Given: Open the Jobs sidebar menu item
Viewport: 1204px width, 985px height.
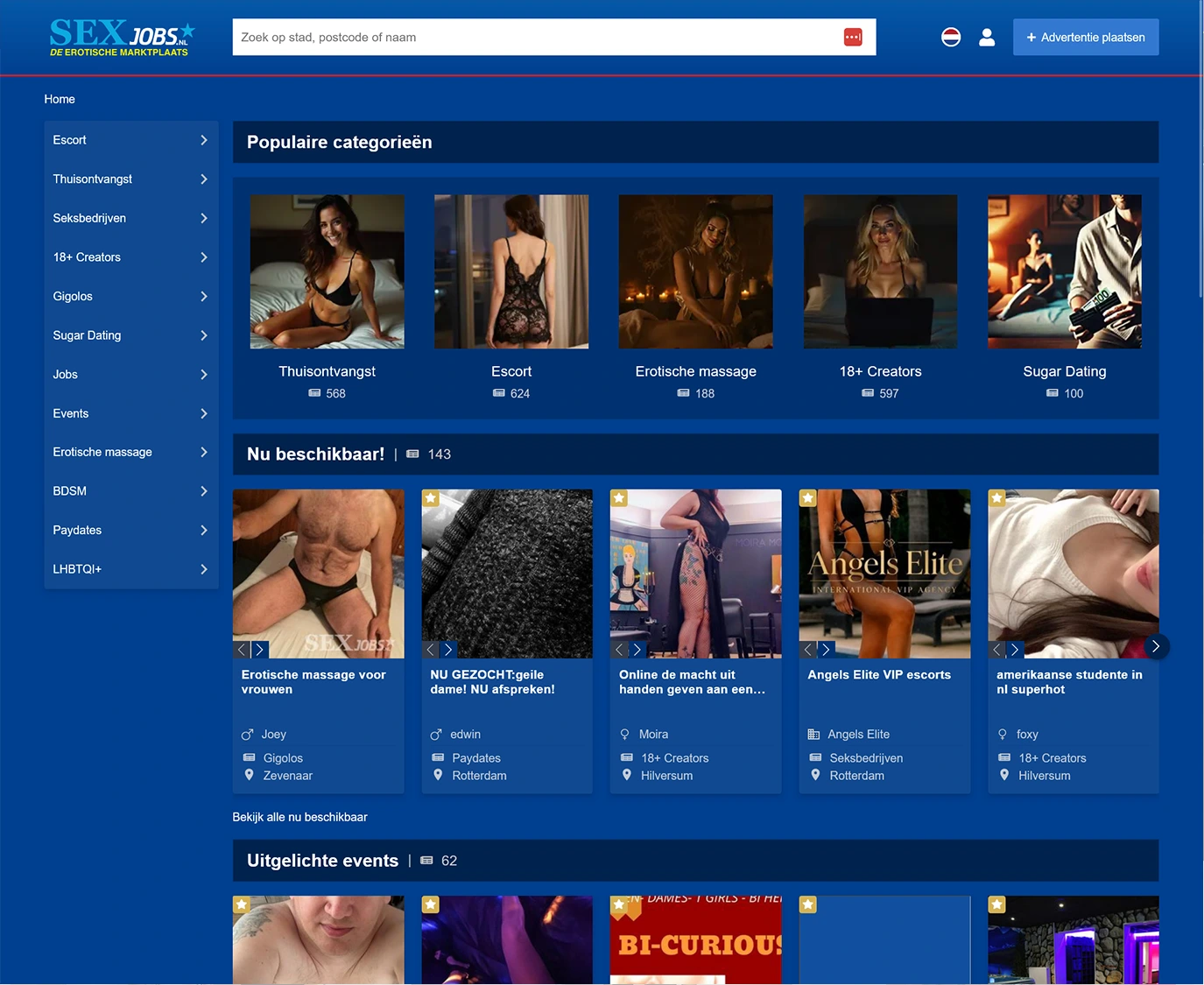Looking at the screenshot, I should pos(131,374).
